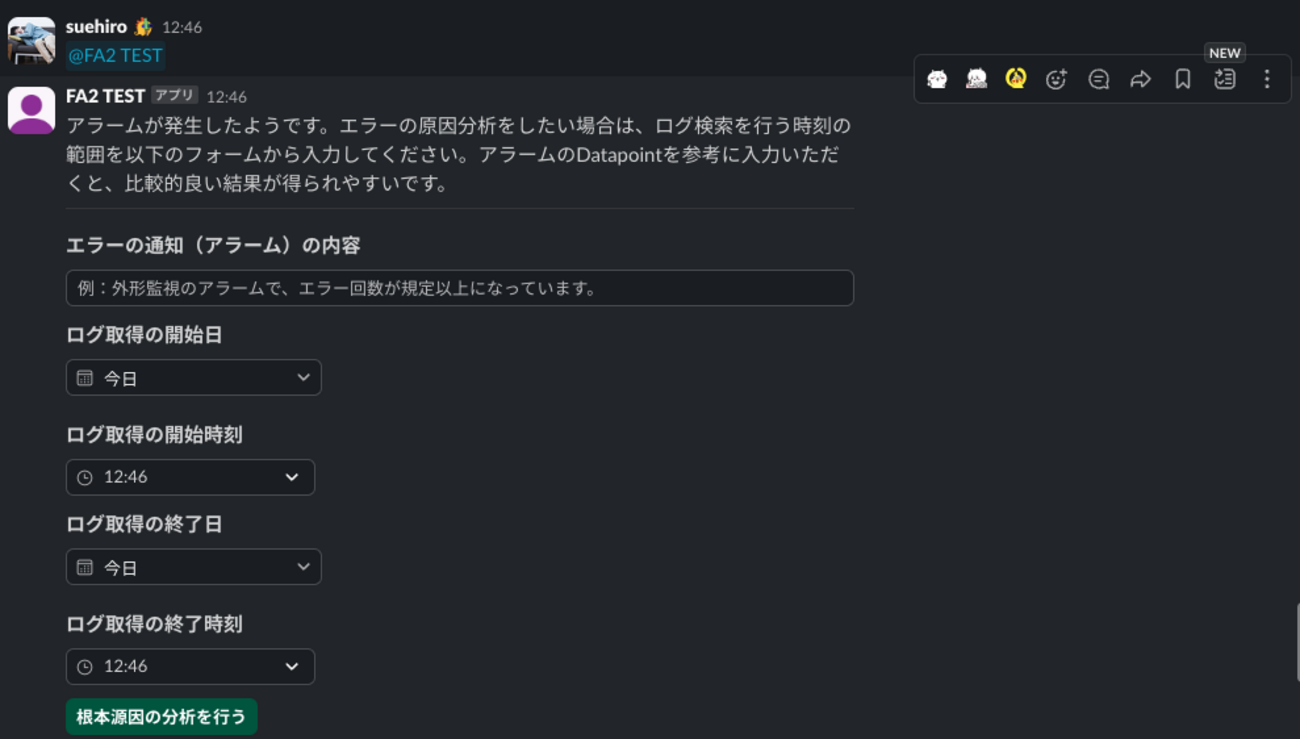Open the add reaction emoji picker
The height and width of the screenshot is (739, 1300).
1056,80
